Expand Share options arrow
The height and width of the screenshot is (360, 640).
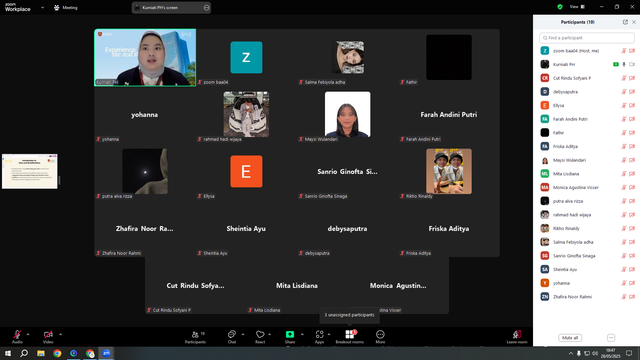pos(302,334)
